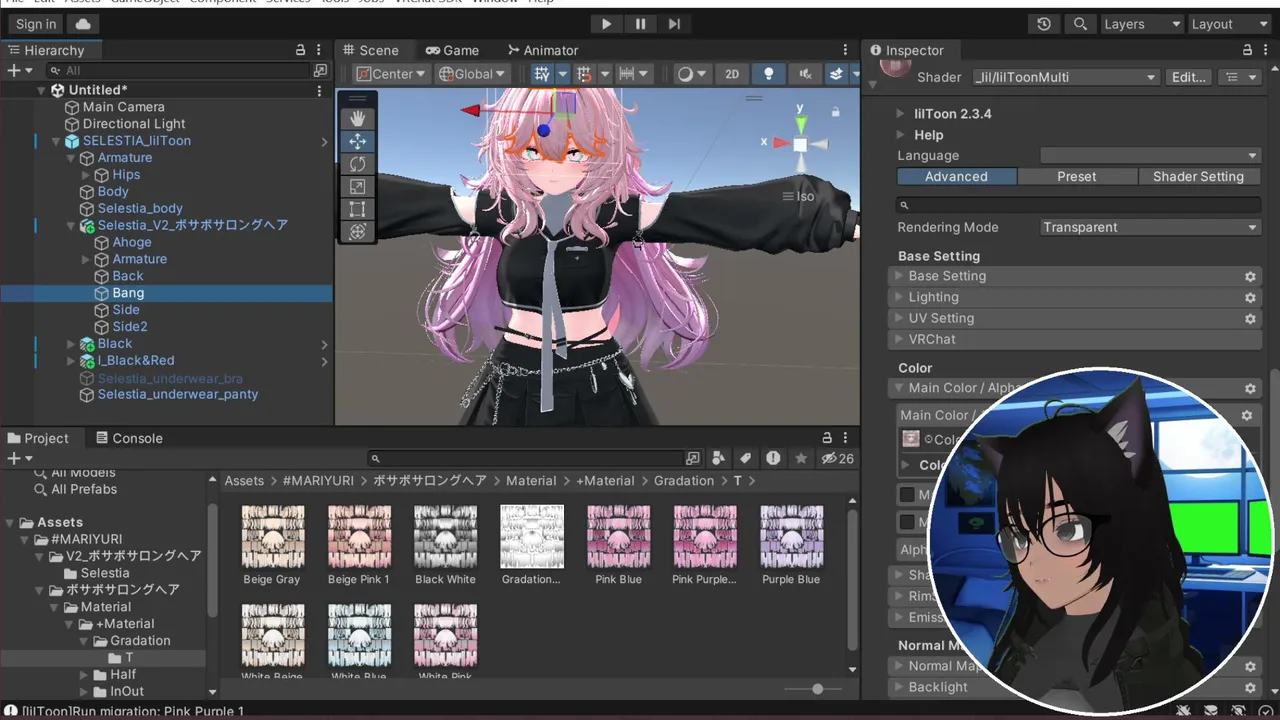
Task: Select the Preset tab
Action: point(1077,176)
